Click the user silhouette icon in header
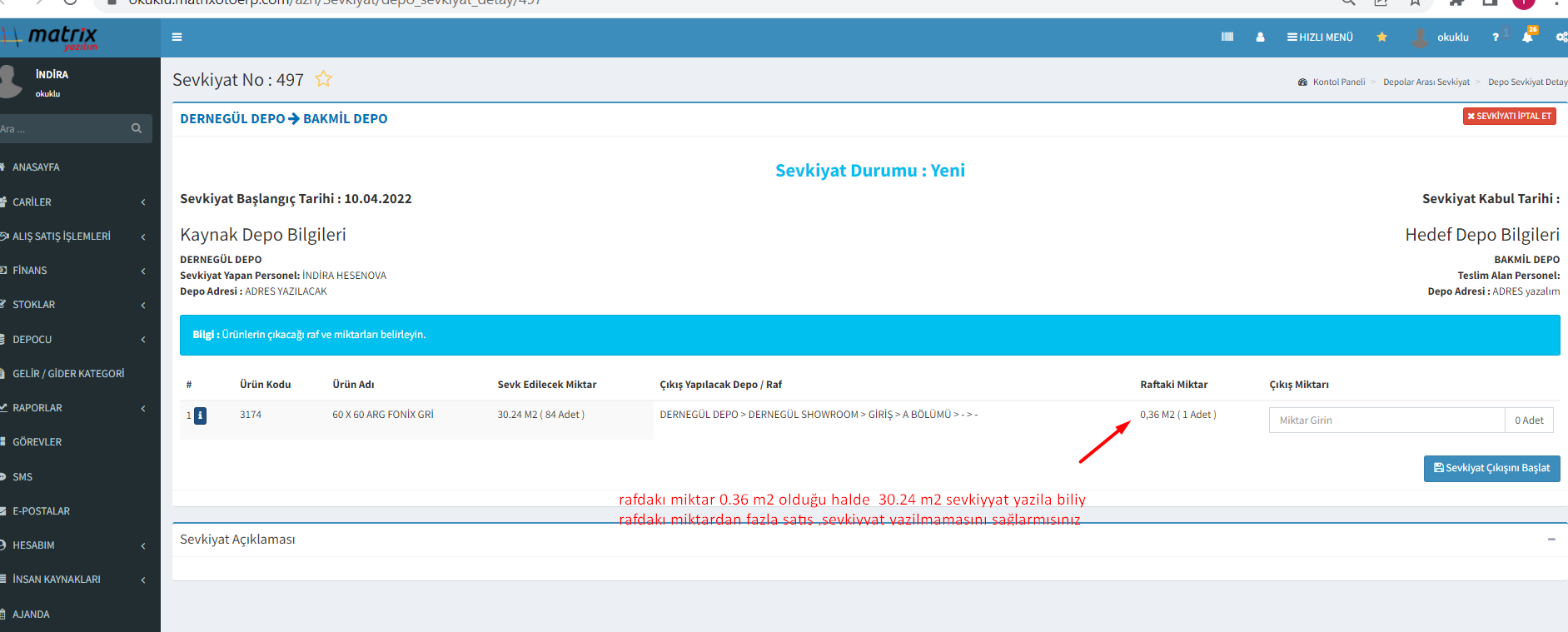Image resolution: width=1568 pixels, height=632 pixels. (1260, 37)
